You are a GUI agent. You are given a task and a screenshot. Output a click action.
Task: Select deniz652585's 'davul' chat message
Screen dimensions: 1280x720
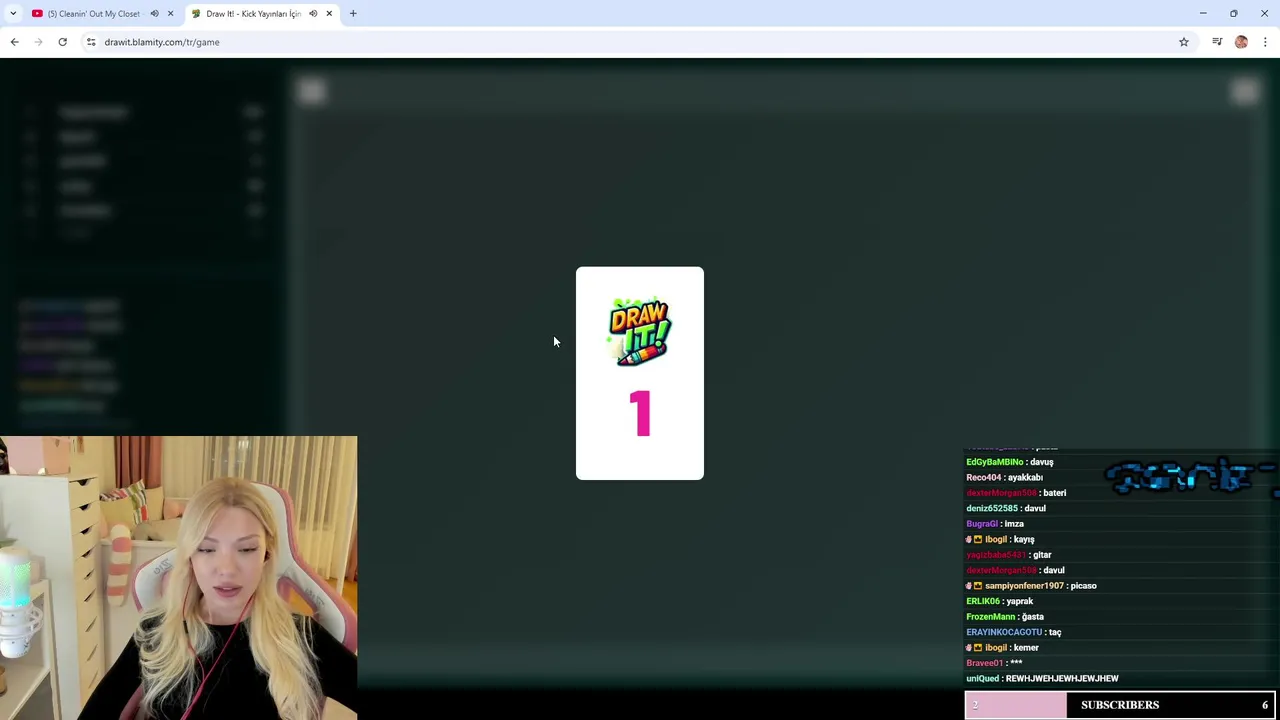(1006, 508)
